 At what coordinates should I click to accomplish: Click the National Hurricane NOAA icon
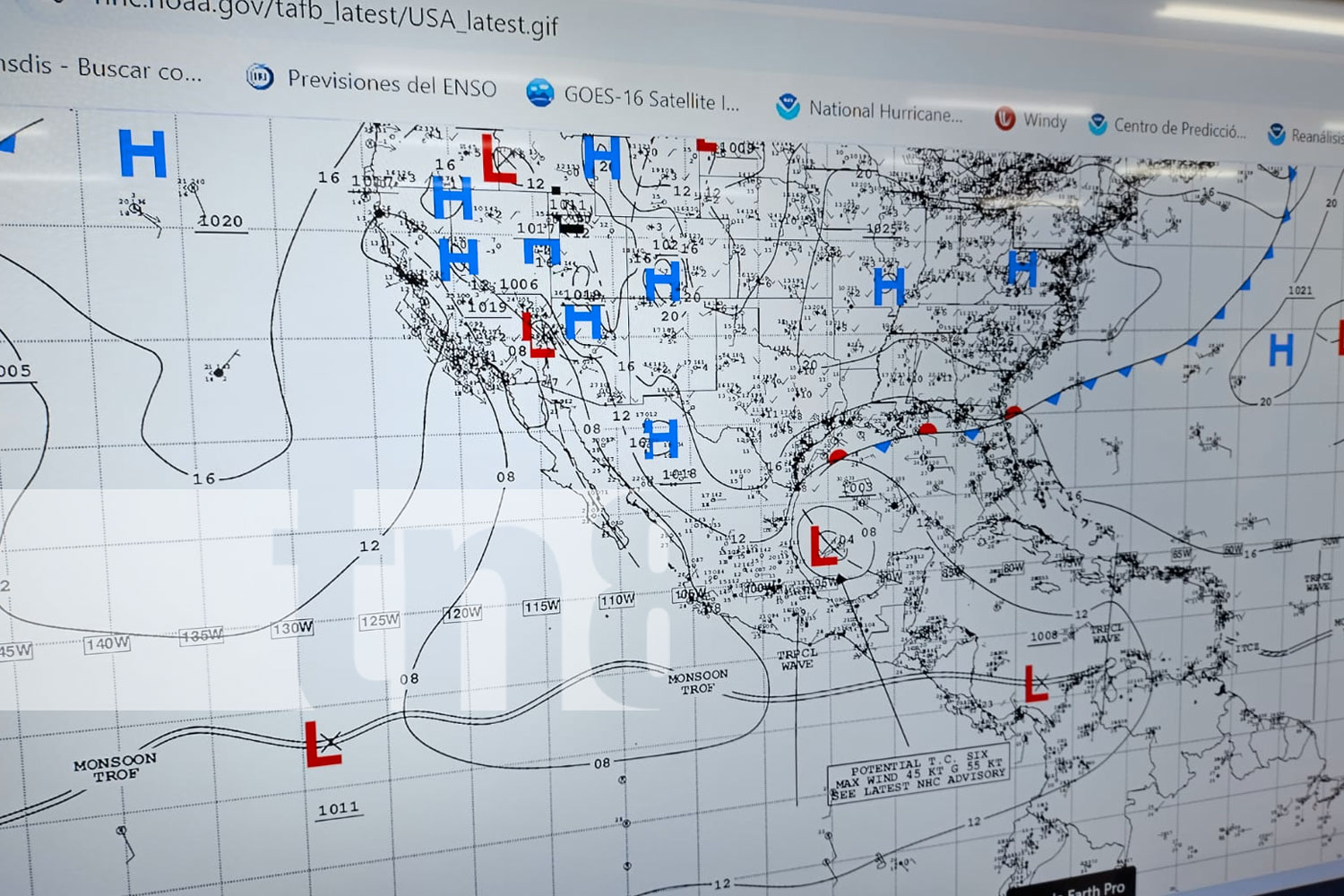(788, 108)
